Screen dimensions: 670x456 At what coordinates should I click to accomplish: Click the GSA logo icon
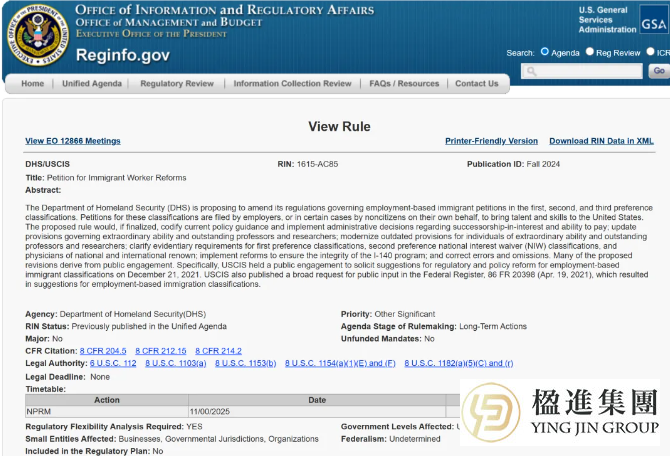(x=652, y=19)
